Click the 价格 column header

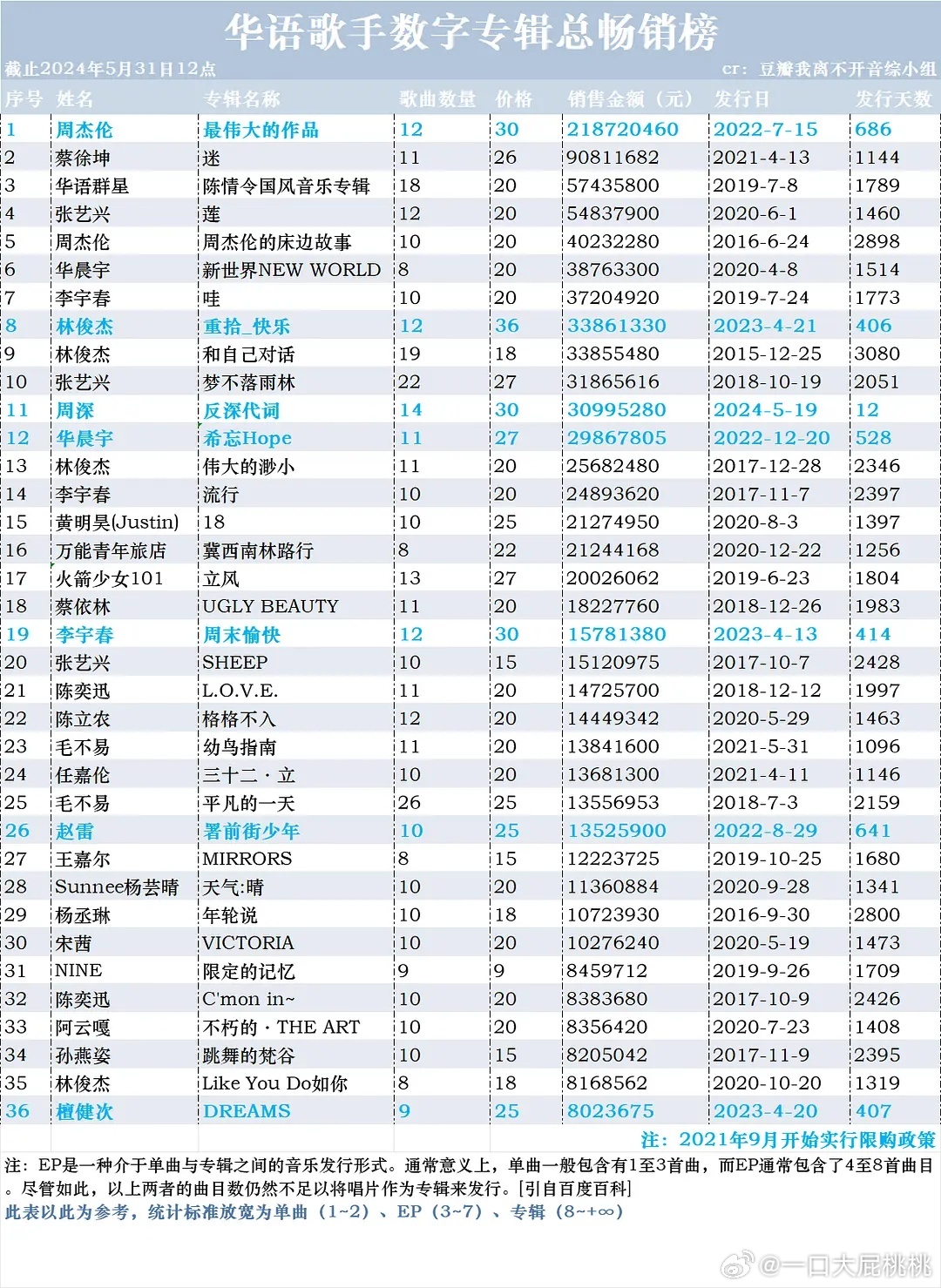tap(514, 99)
